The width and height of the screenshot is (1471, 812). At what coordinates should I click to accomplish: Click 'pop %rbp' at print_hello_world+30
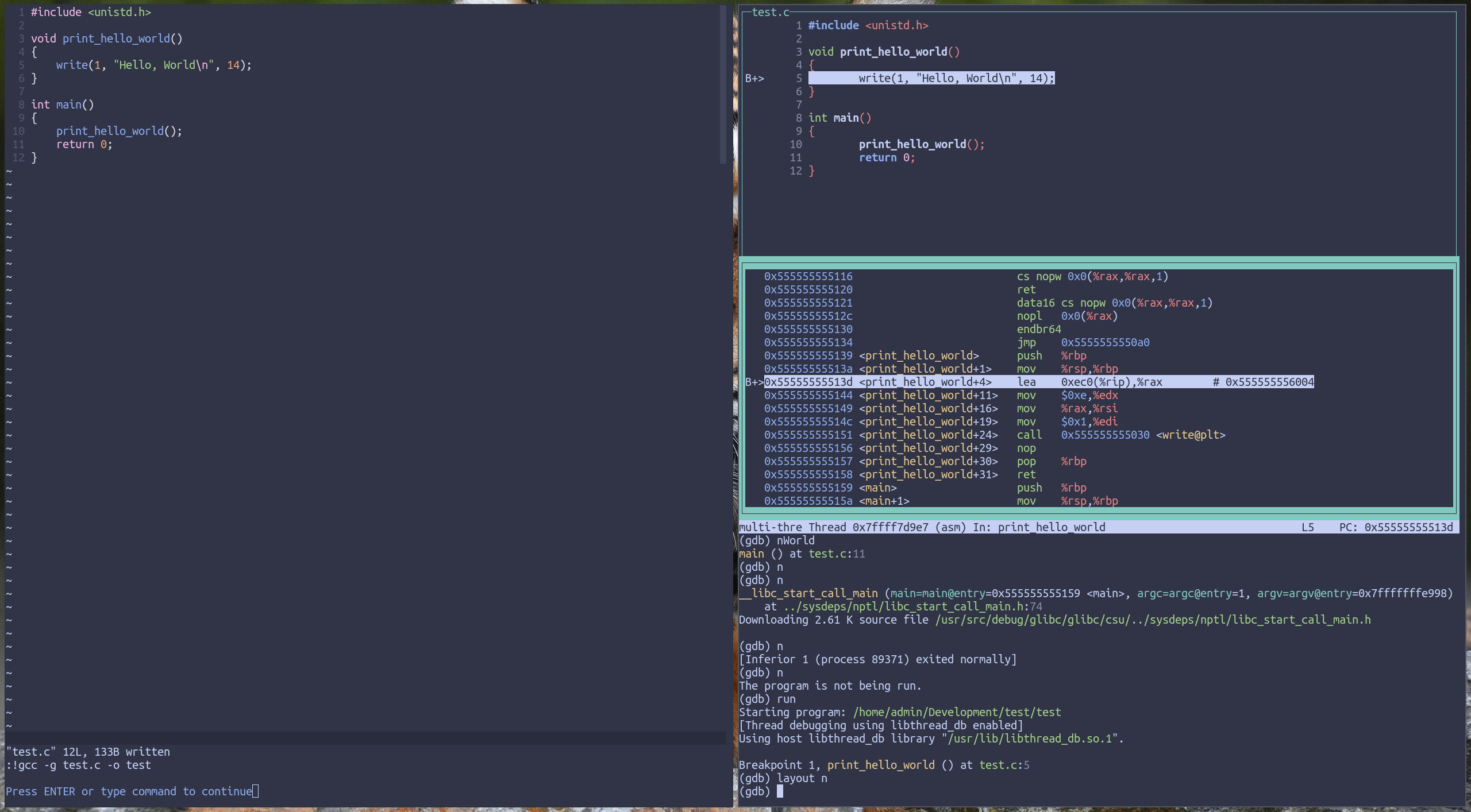[1052, 461]
